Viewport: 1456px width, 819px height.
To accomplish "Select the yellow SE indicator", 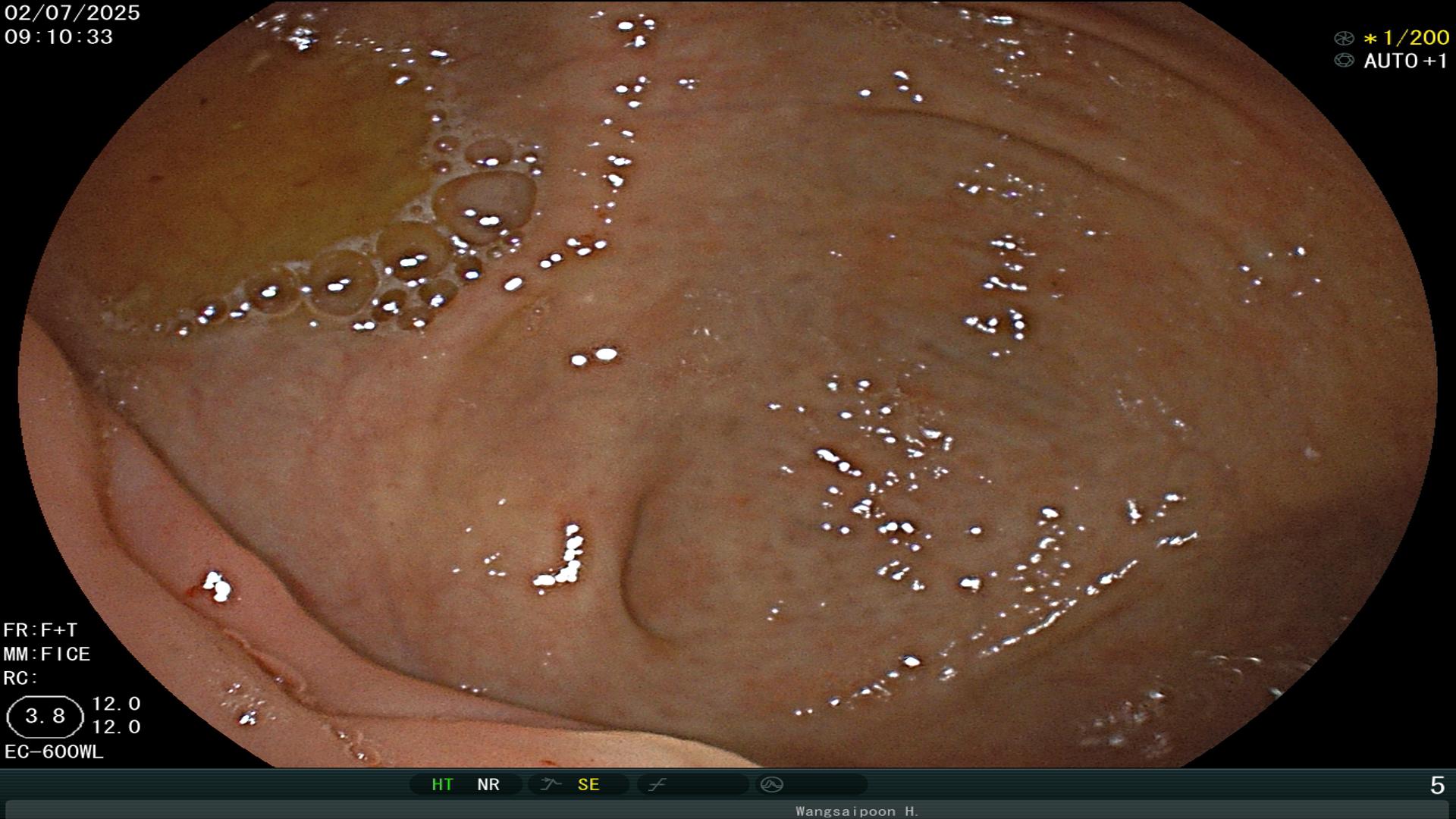I will click(588, 784).
